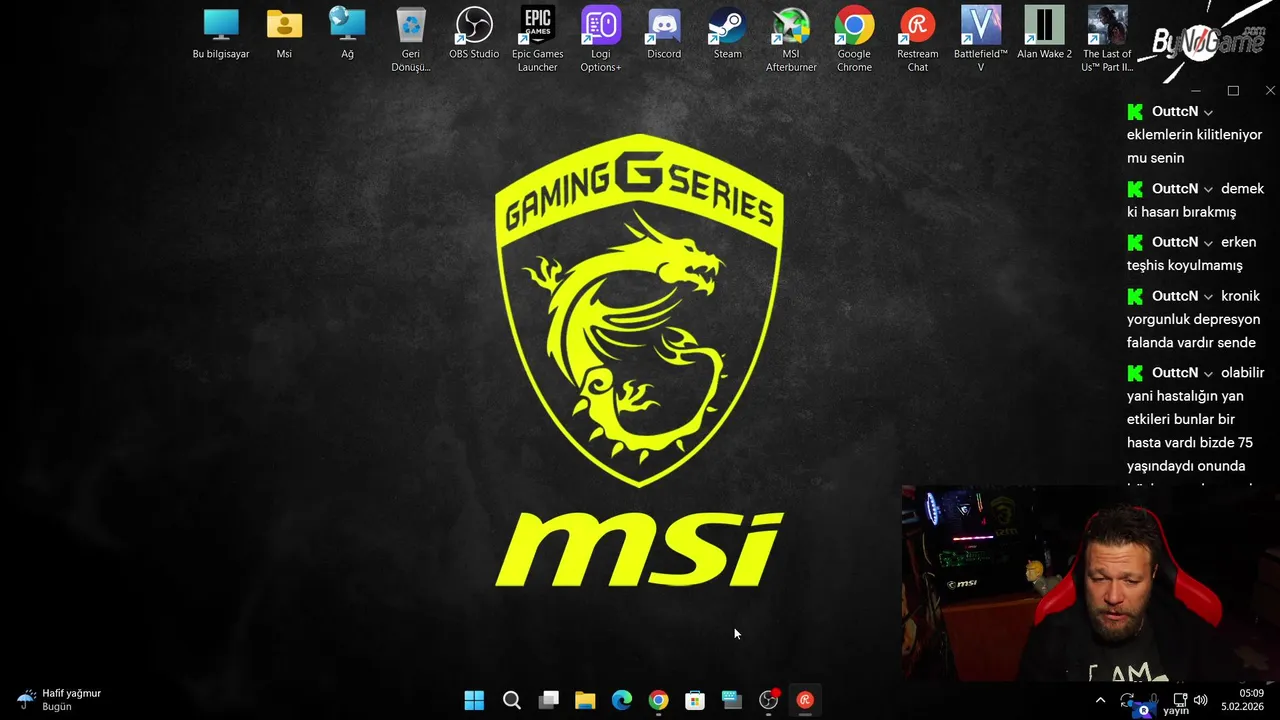Launch Battlefield V desktop shortcut

[981, 39]
